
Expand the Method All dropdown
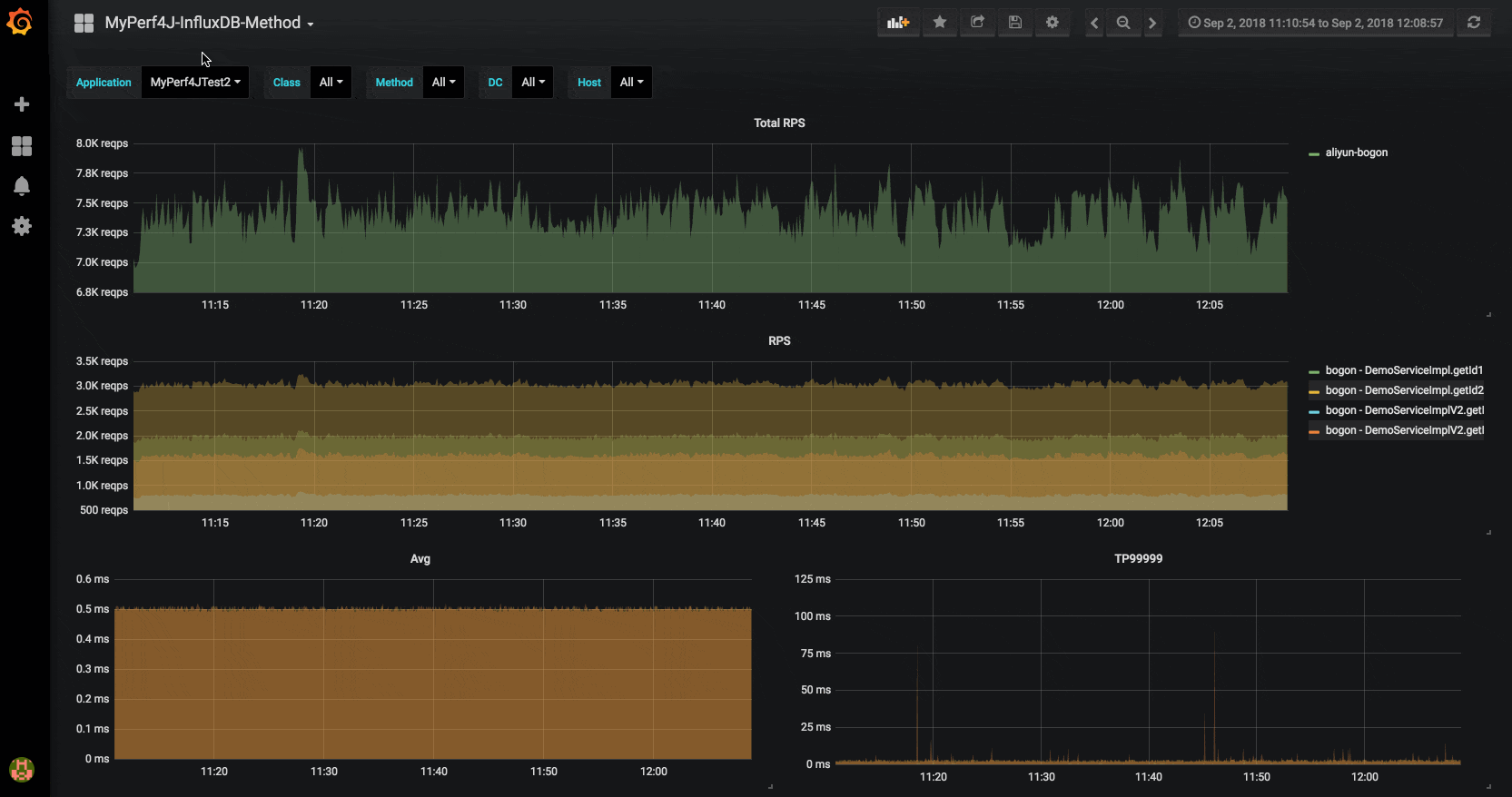point(443,82)
